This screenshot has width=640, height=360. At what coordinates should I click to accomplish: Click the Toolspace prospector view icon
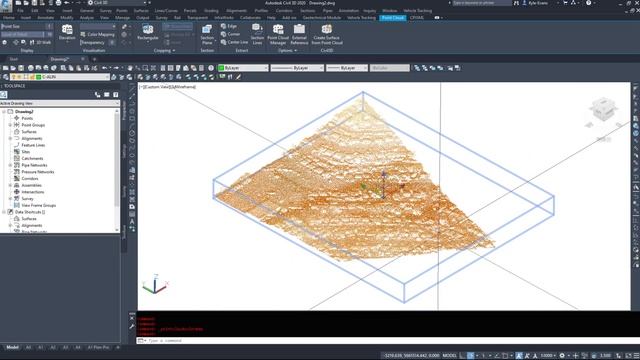tap(4, 95)
